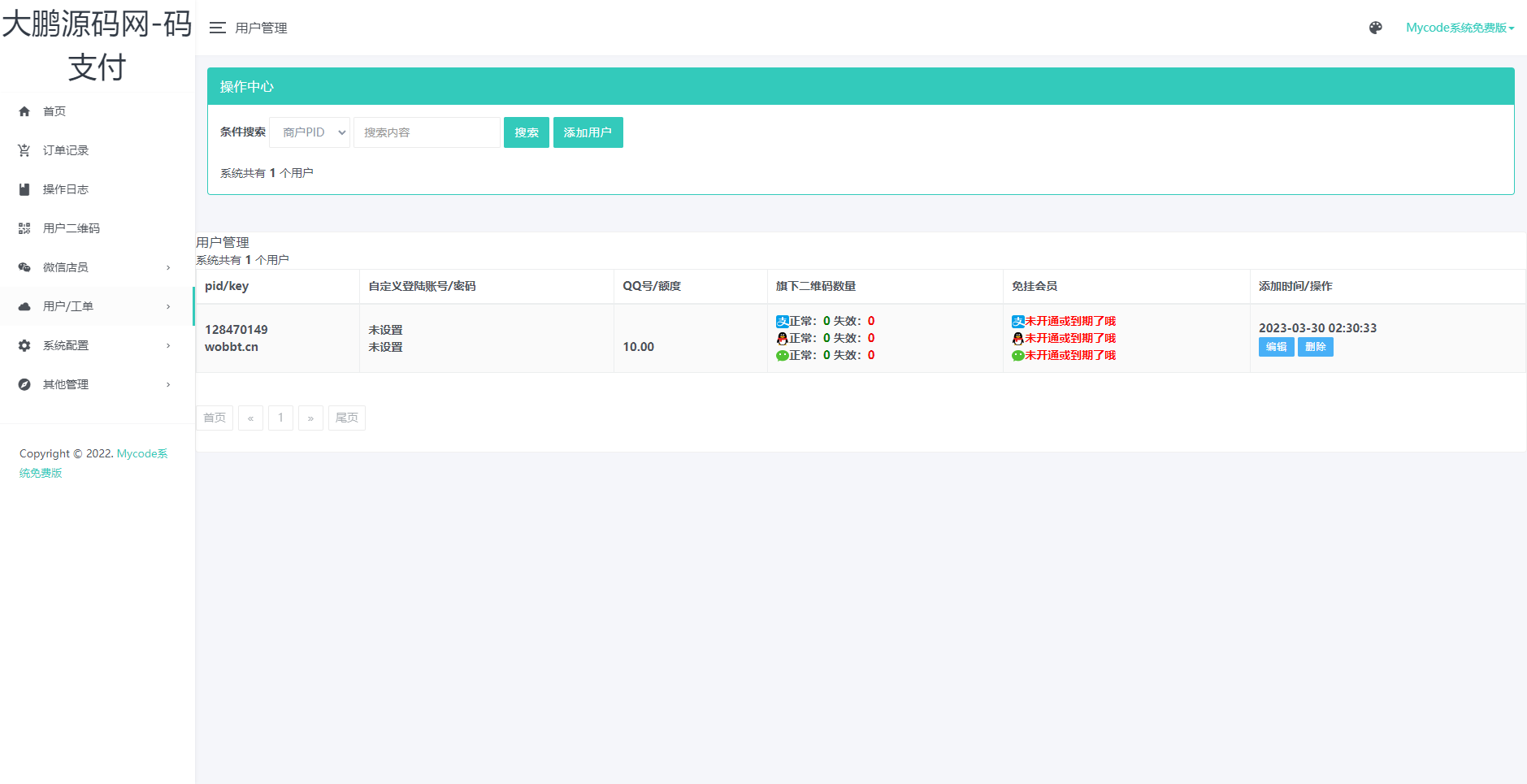Select the 订单记录 sidebar icon
This screenshot has width=1527, height=784.
(24, 149)
